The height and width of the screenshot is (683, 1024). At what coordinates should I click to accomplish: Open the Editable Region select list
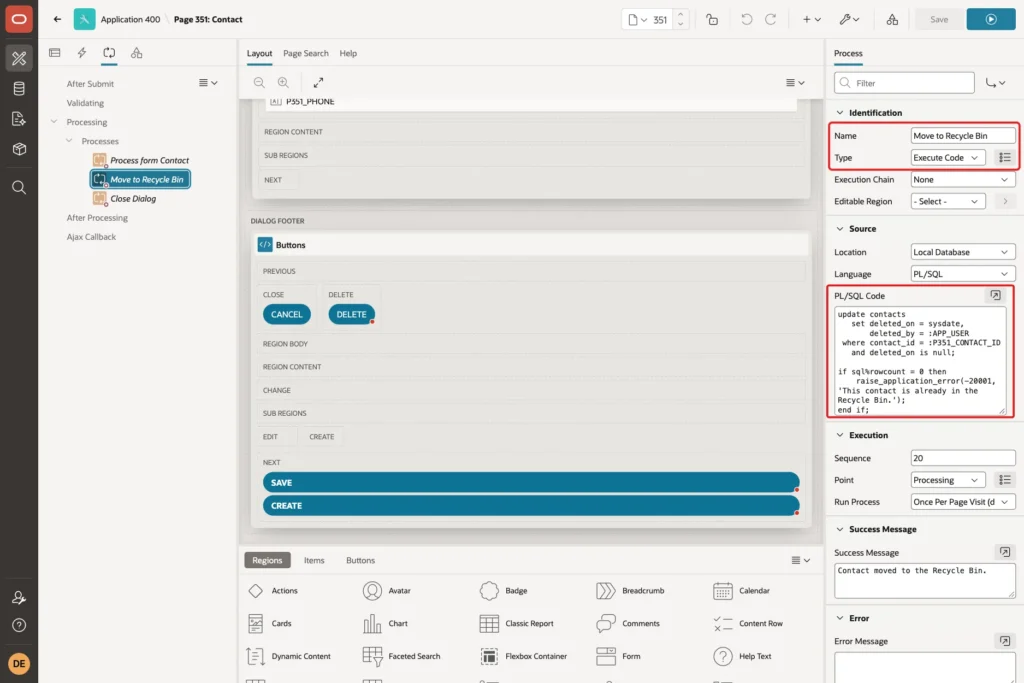click(948, 201)
